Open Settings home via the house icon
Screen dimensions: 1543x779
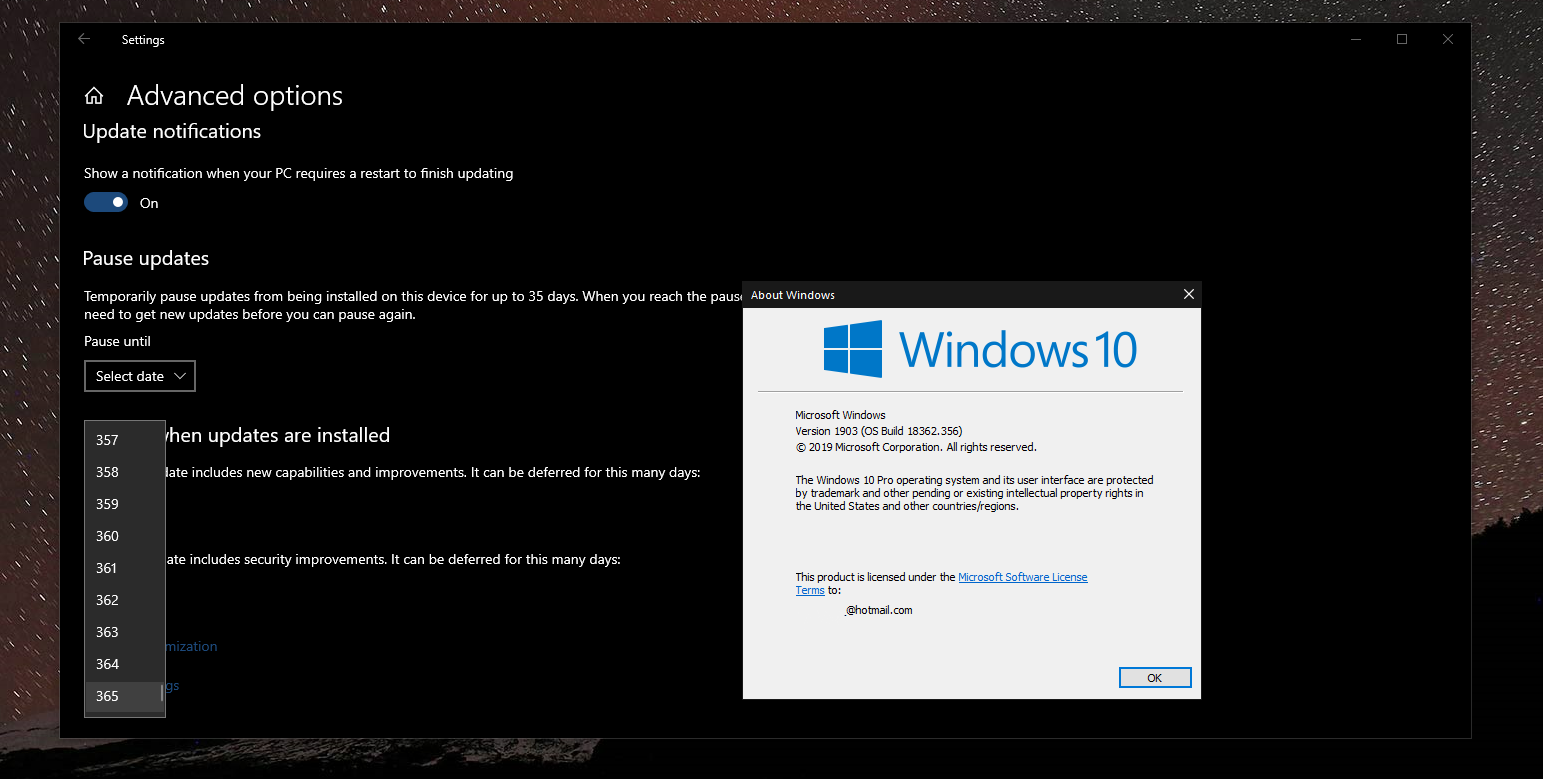click(x=93, y=94)
